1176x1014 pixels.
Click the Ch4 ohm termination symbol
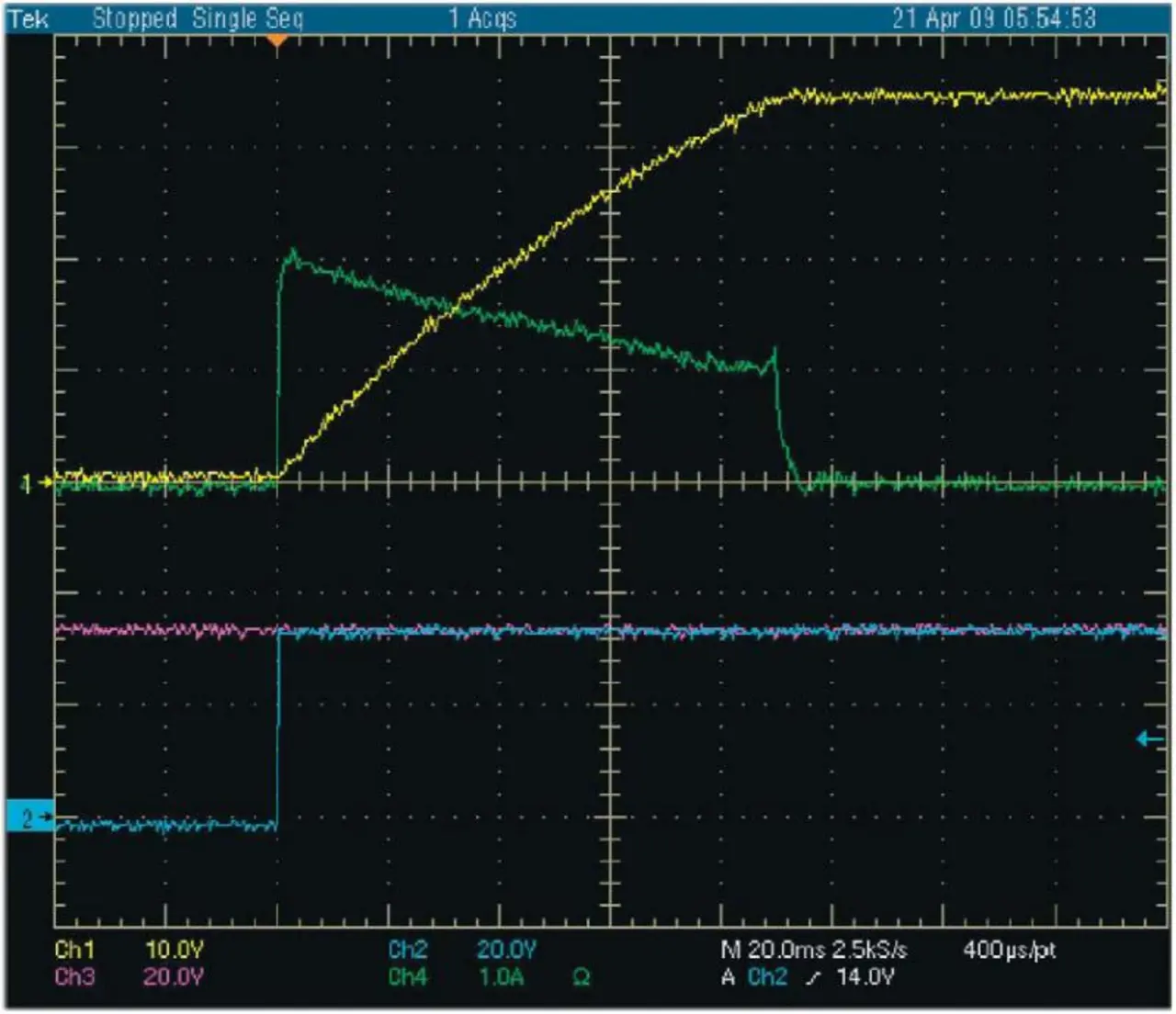(x=581, y=978)
